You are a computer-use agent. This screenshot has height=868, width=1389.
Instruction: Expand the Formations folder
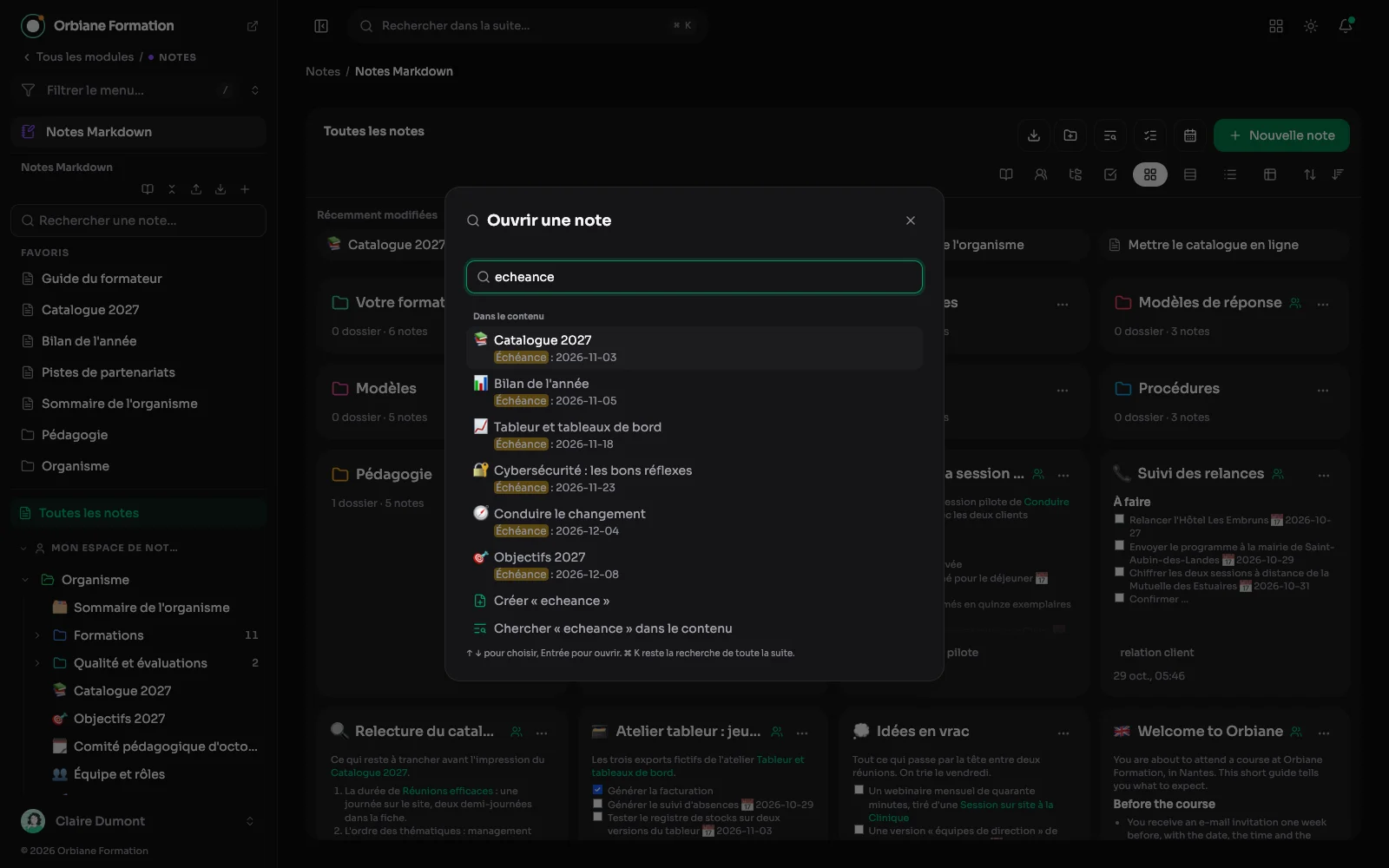tap(37, 635)
